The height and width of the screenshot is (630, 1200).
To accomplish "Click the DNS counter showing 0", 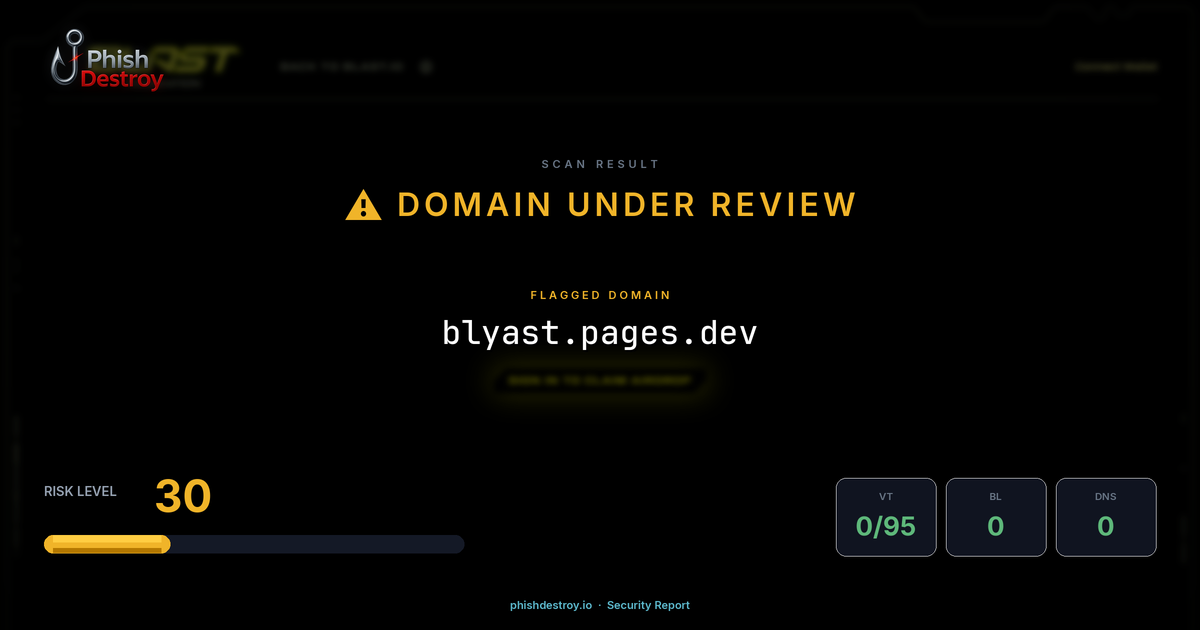I will (1106, 524).
